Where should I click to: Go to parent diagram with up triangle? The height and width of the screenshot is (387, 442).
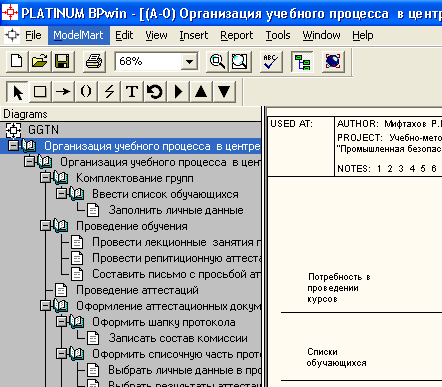[201, 91]
